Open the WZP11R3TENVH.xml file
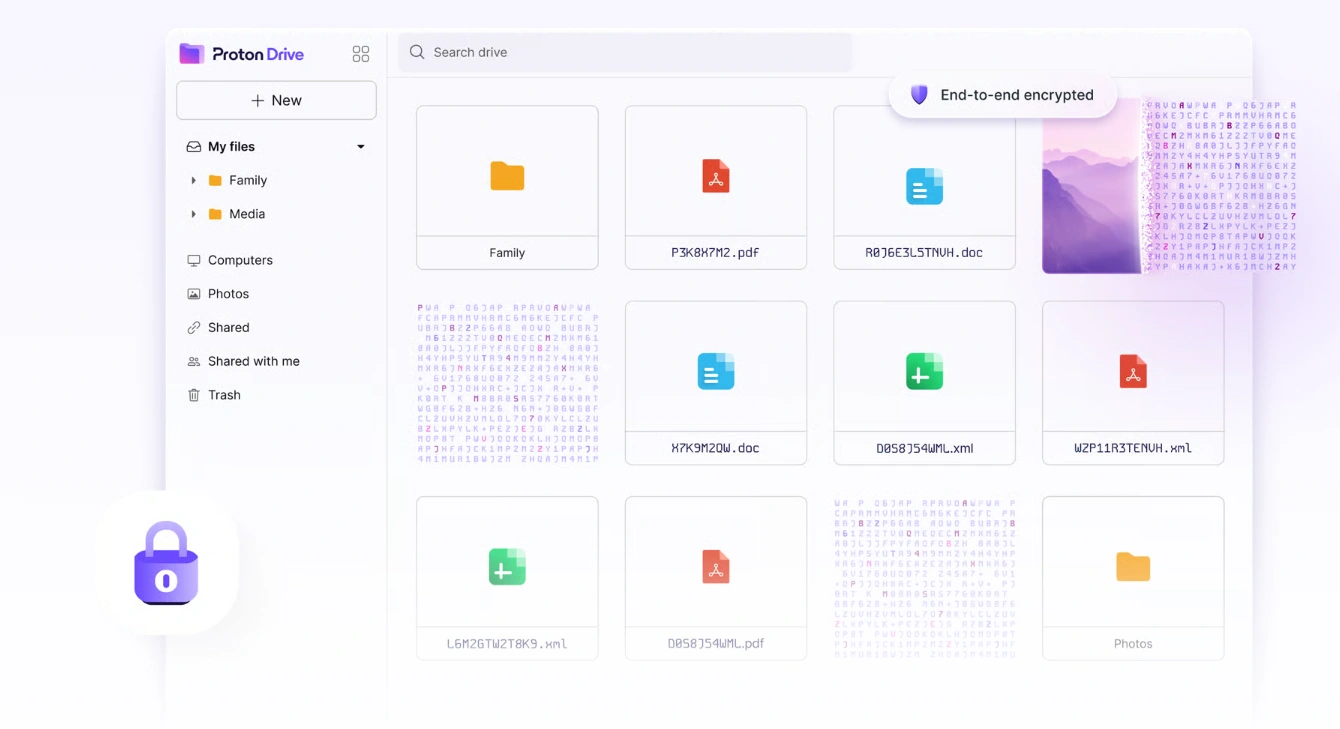Image resolution: width=1340 pixels, height=729 pixels. coord(1132,383)
